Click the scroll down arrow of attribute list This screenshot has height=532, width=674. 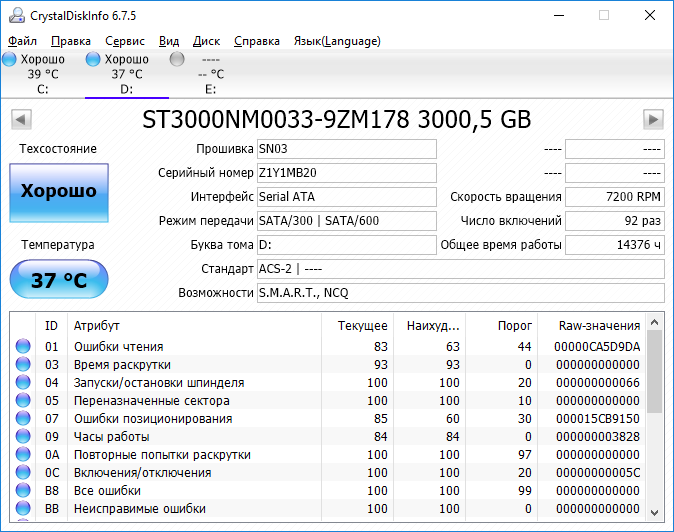655,512
